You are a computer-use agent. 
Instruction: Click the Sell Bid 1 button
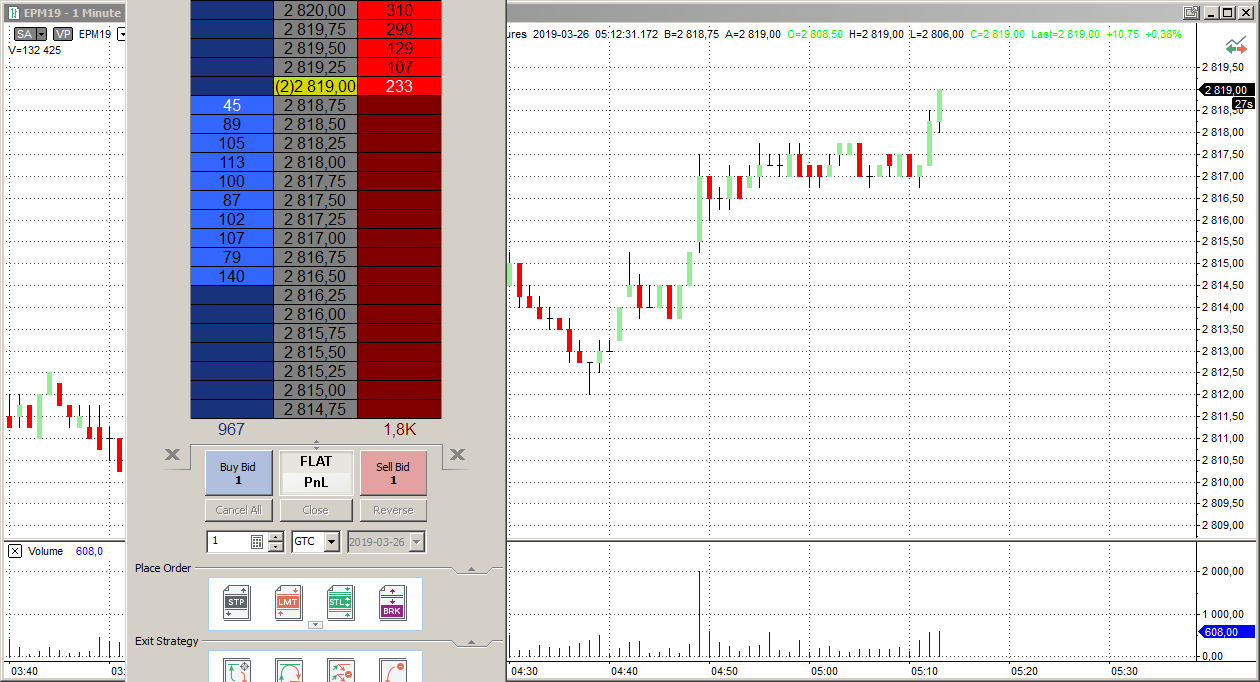(393, 473)
